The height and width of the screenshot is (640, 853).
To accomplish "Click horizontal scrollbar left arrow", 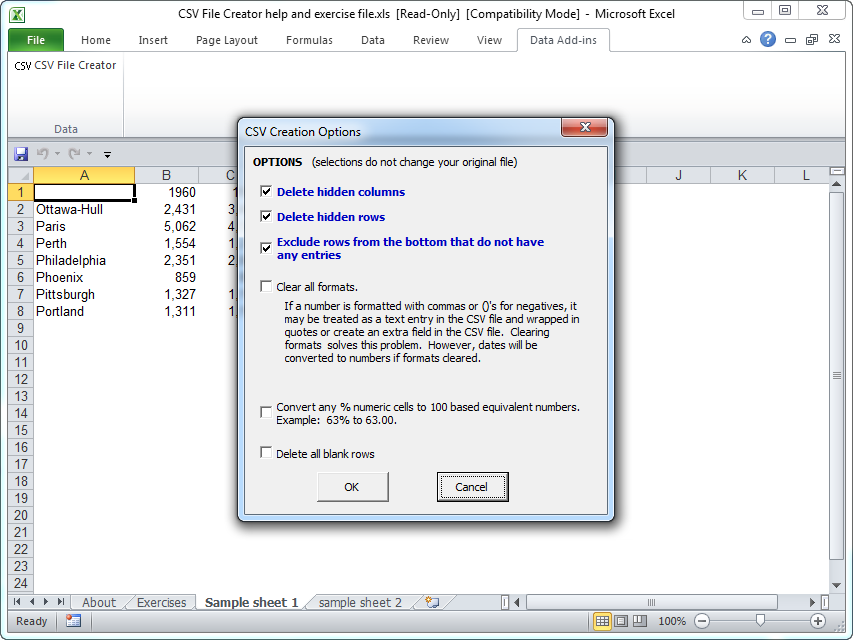I will (x=517, y=602).
